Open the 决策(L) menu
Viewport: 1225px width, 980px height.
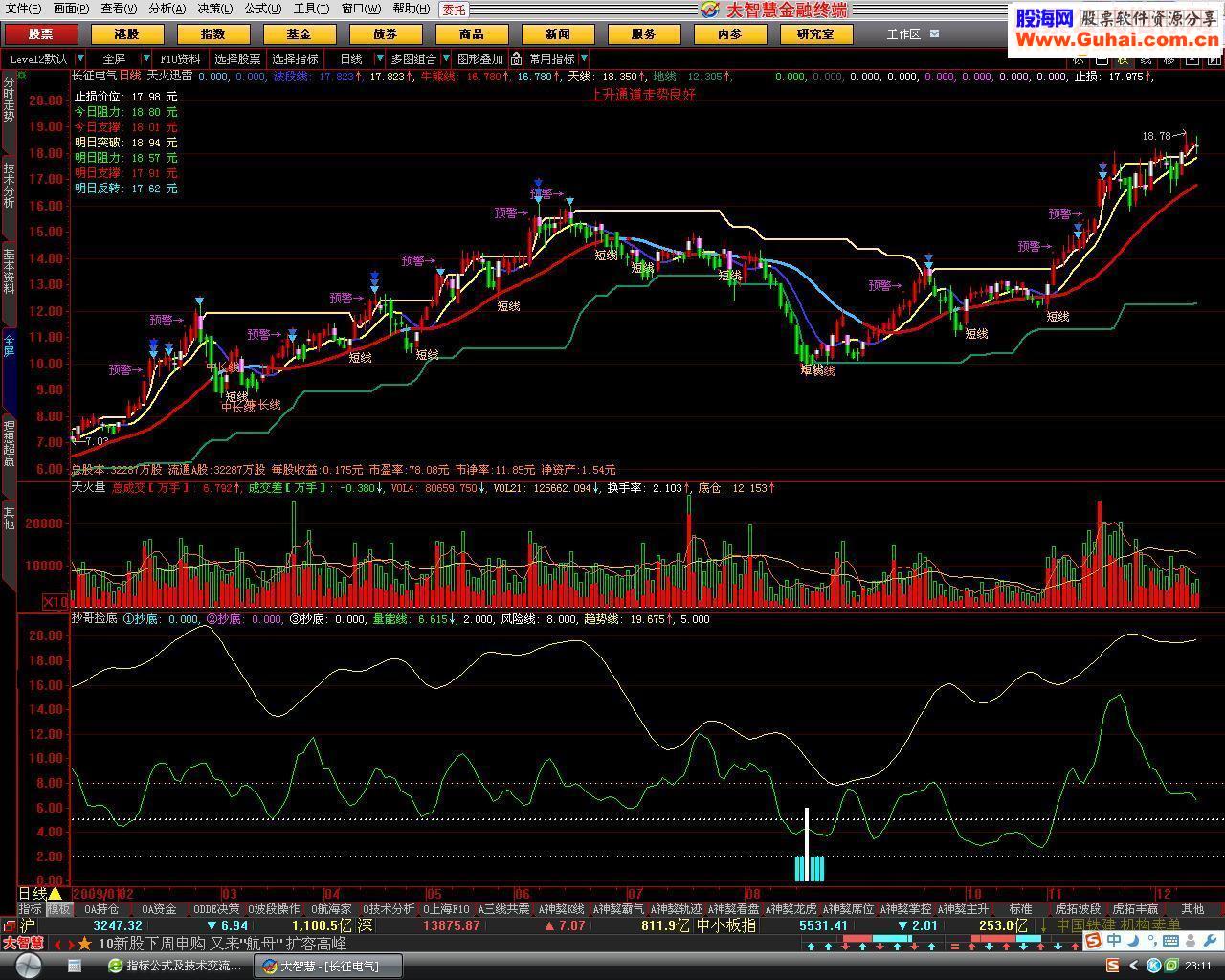(x=215, y=9)
